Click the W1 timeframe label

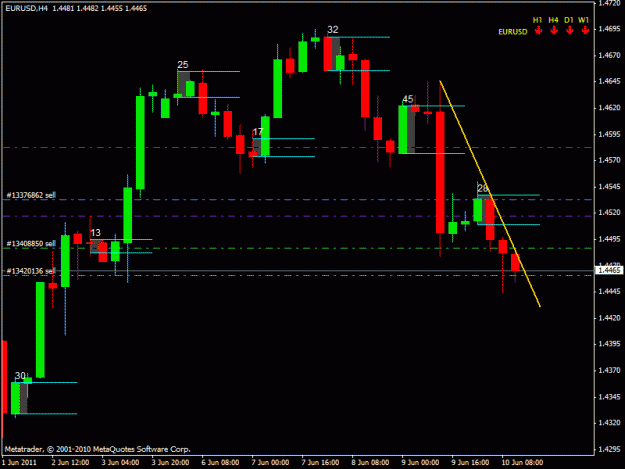pos(584,20)
